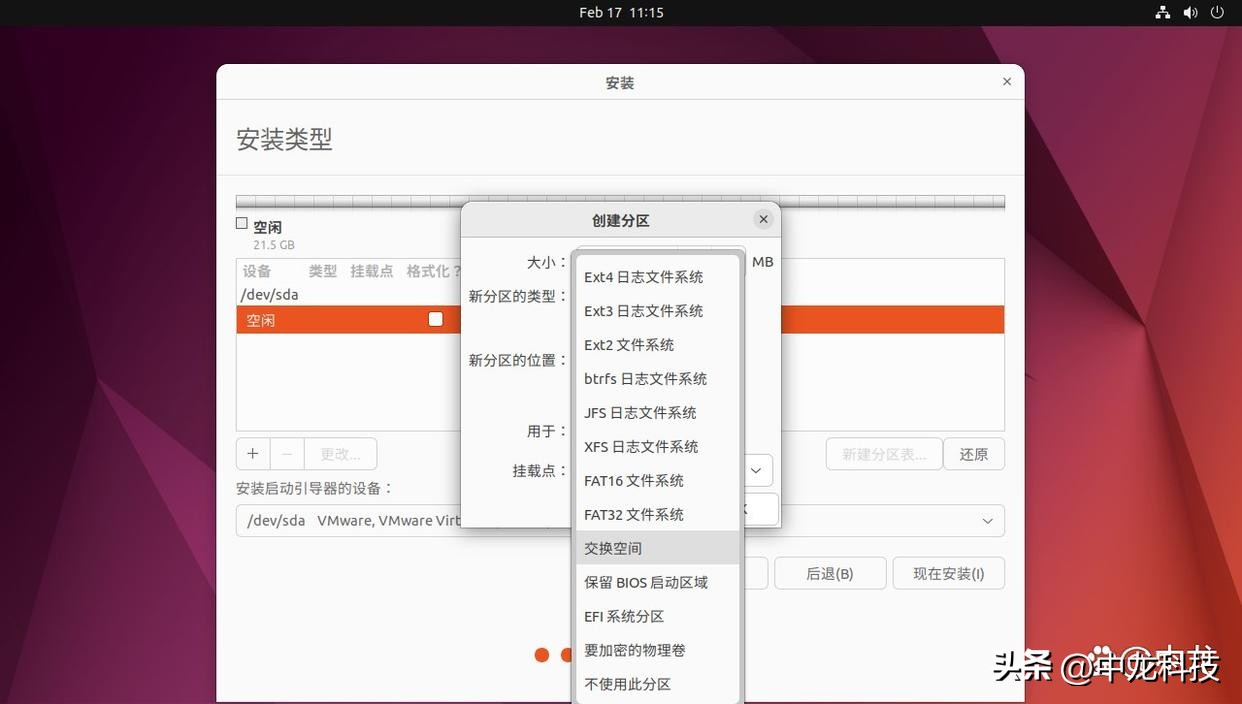This screenshot has width=1242, height=704.
Task: Click the first red installer page indicator dot
Action: (541, 653)
